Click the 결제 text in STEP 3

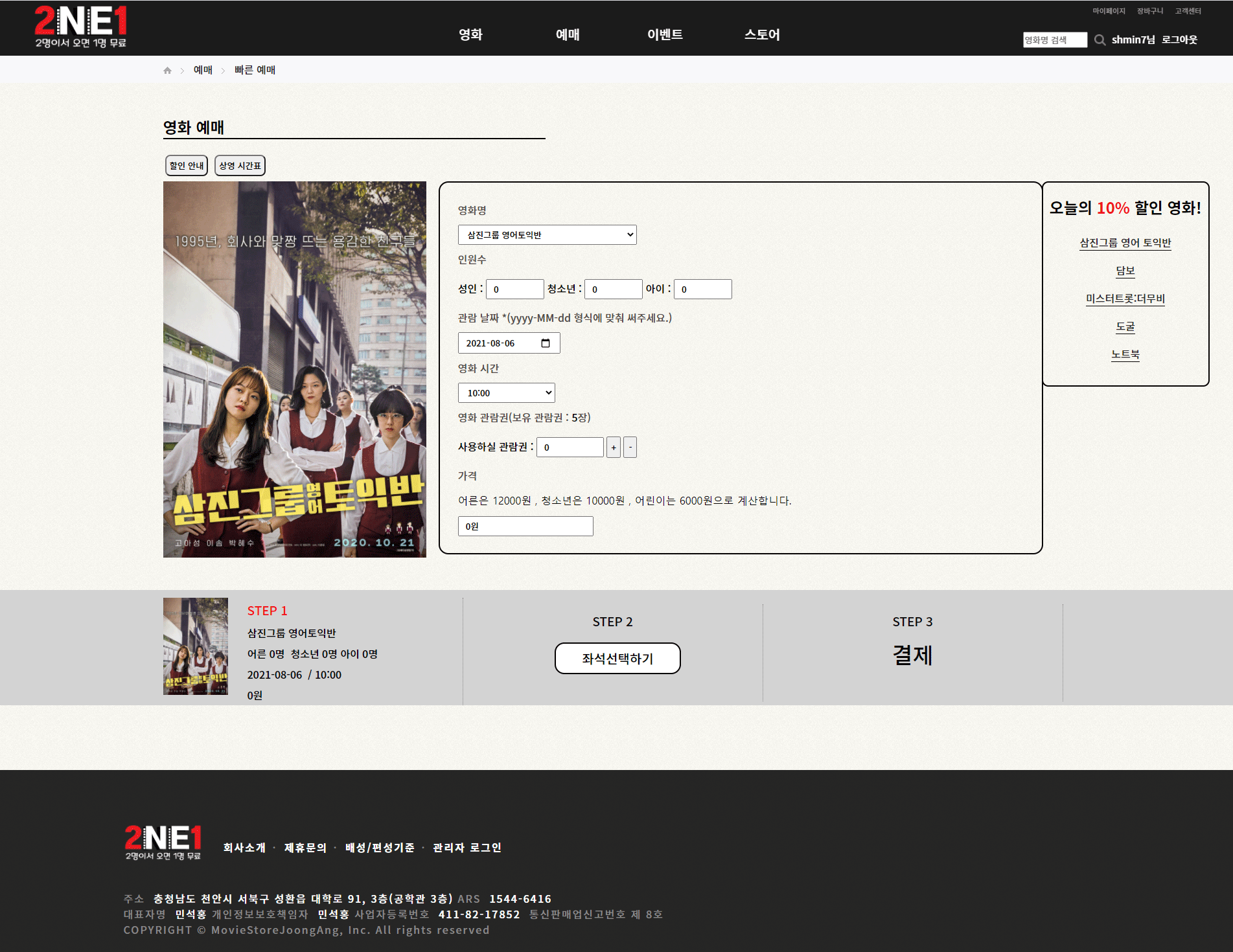[912, 655]
